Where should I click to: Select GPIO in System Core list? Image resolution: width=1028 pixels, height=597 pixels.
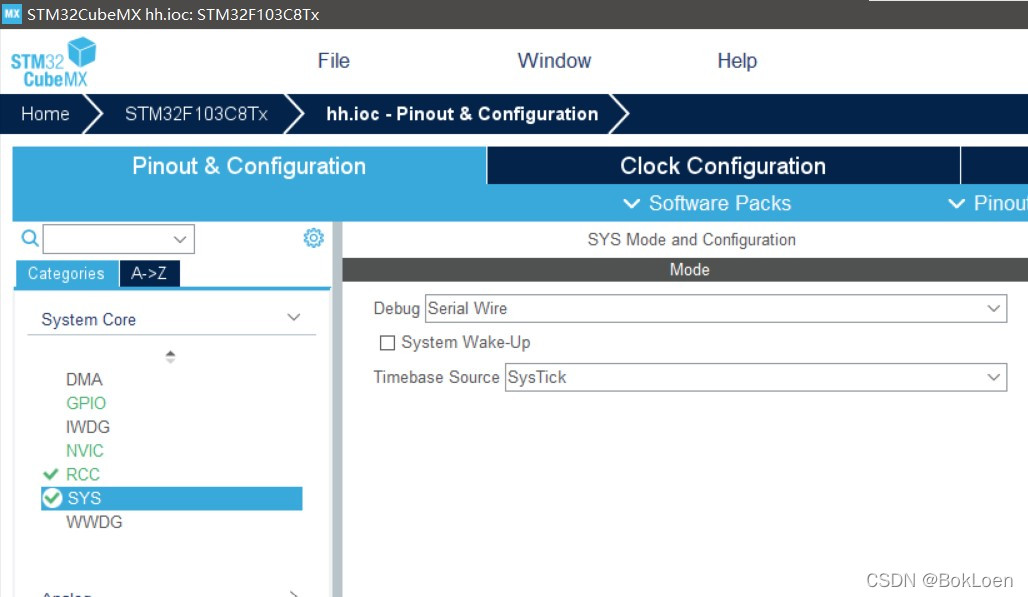click(x=86, y=403)
